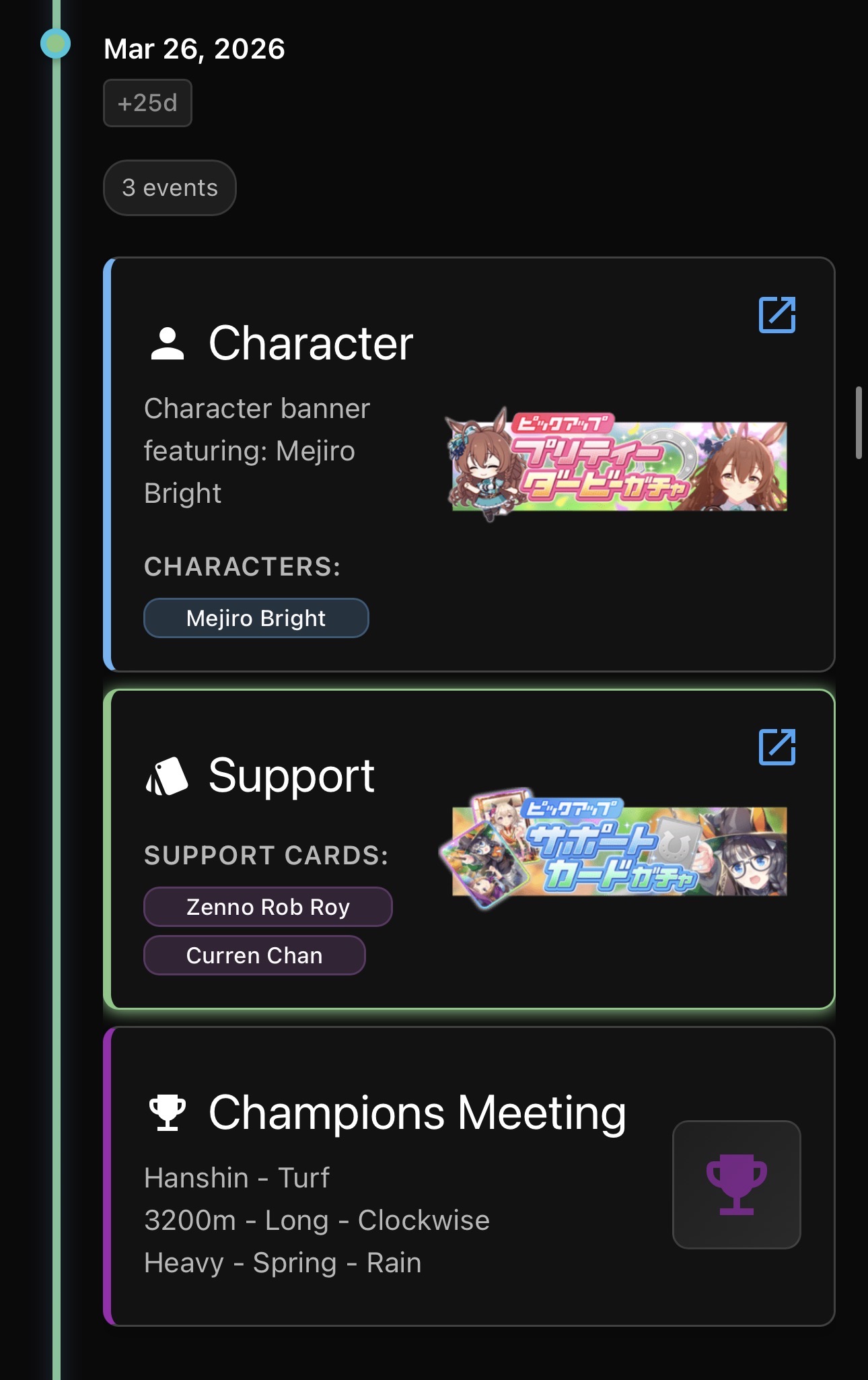Click the person icon beside Character
This screenshot has width=868, height=1380.
[167, 343]
